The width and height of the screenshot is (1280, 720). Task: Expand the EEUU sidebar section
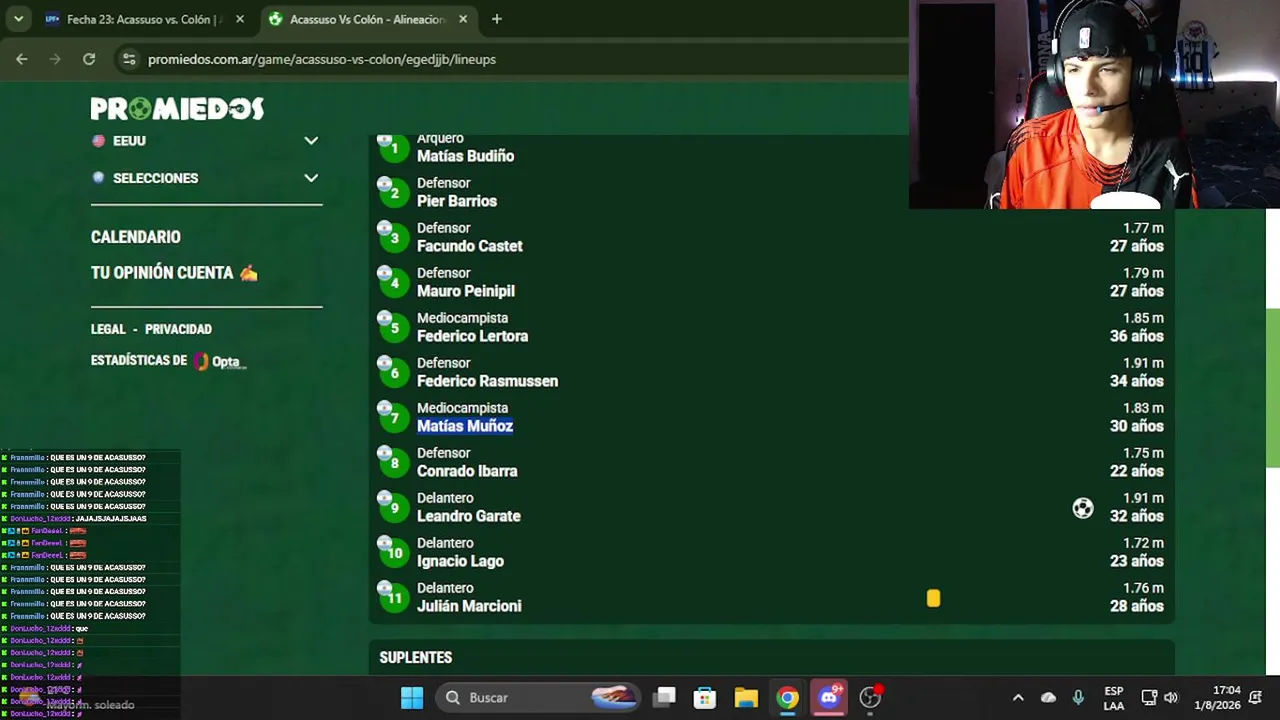205,141
